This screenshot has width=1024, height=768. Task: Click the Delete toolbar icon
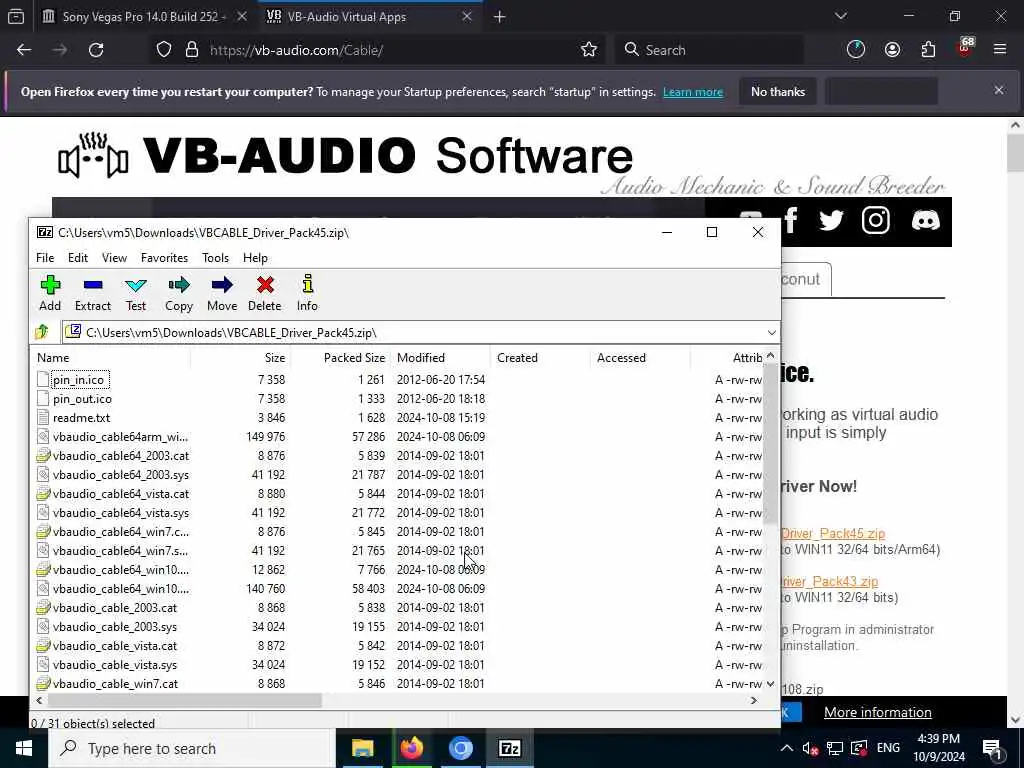click(x=264, y=293)
